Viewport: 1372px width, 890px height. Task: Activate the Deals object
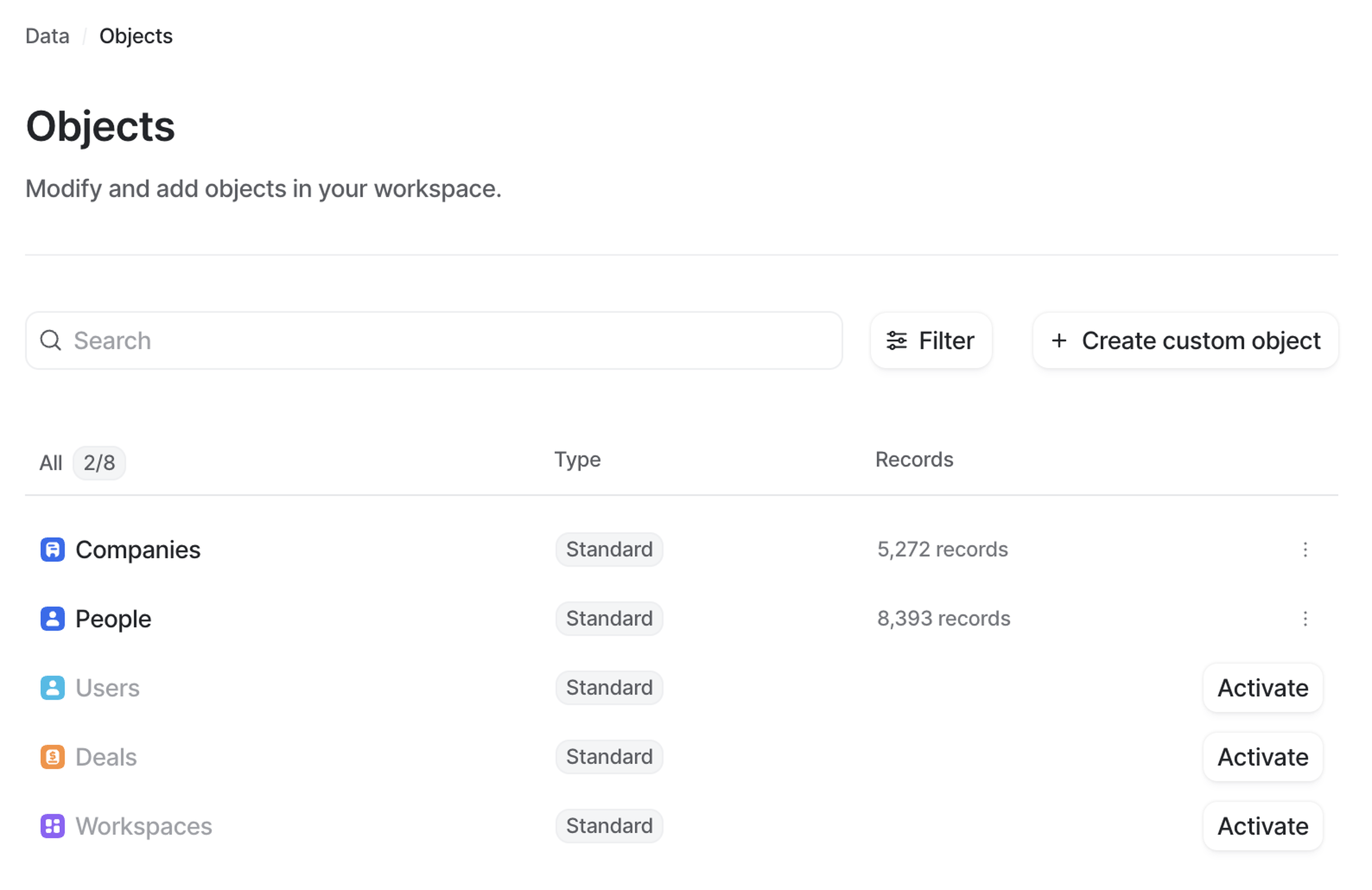point(1262,757)
